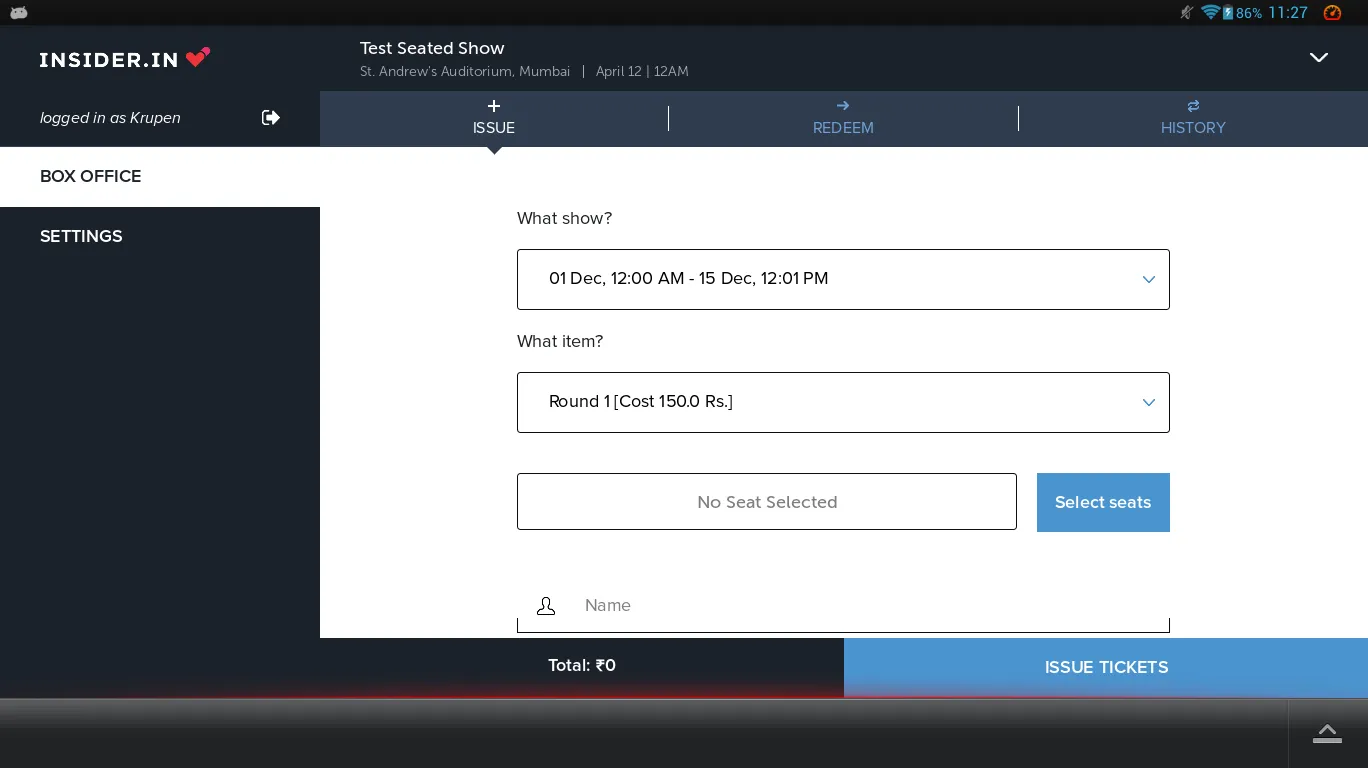Click the red speedometer icon in status bar
The width and height of the screenshot is (1368, 768).
[1332, 13]
